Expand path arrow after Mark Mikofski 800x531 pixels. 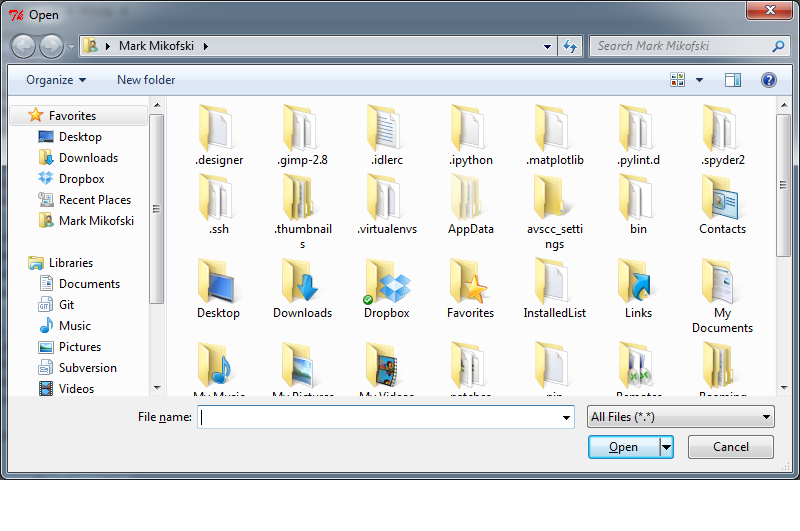coord(206,46)
